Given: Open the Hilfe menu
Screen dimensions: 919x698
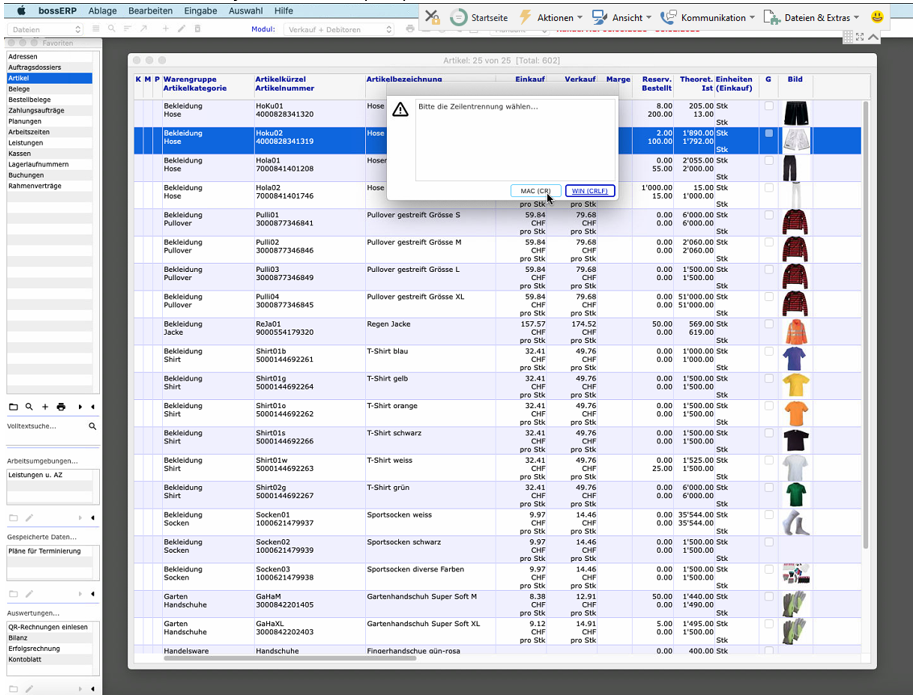Looking at the screenshot, I should coord(284,10).
